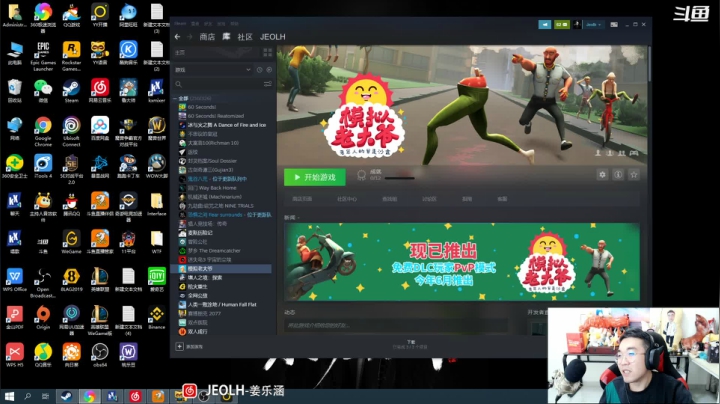Go back with the Steam back arrow
720x404 pixels.
pyautogui.click(x=178, y=37)
